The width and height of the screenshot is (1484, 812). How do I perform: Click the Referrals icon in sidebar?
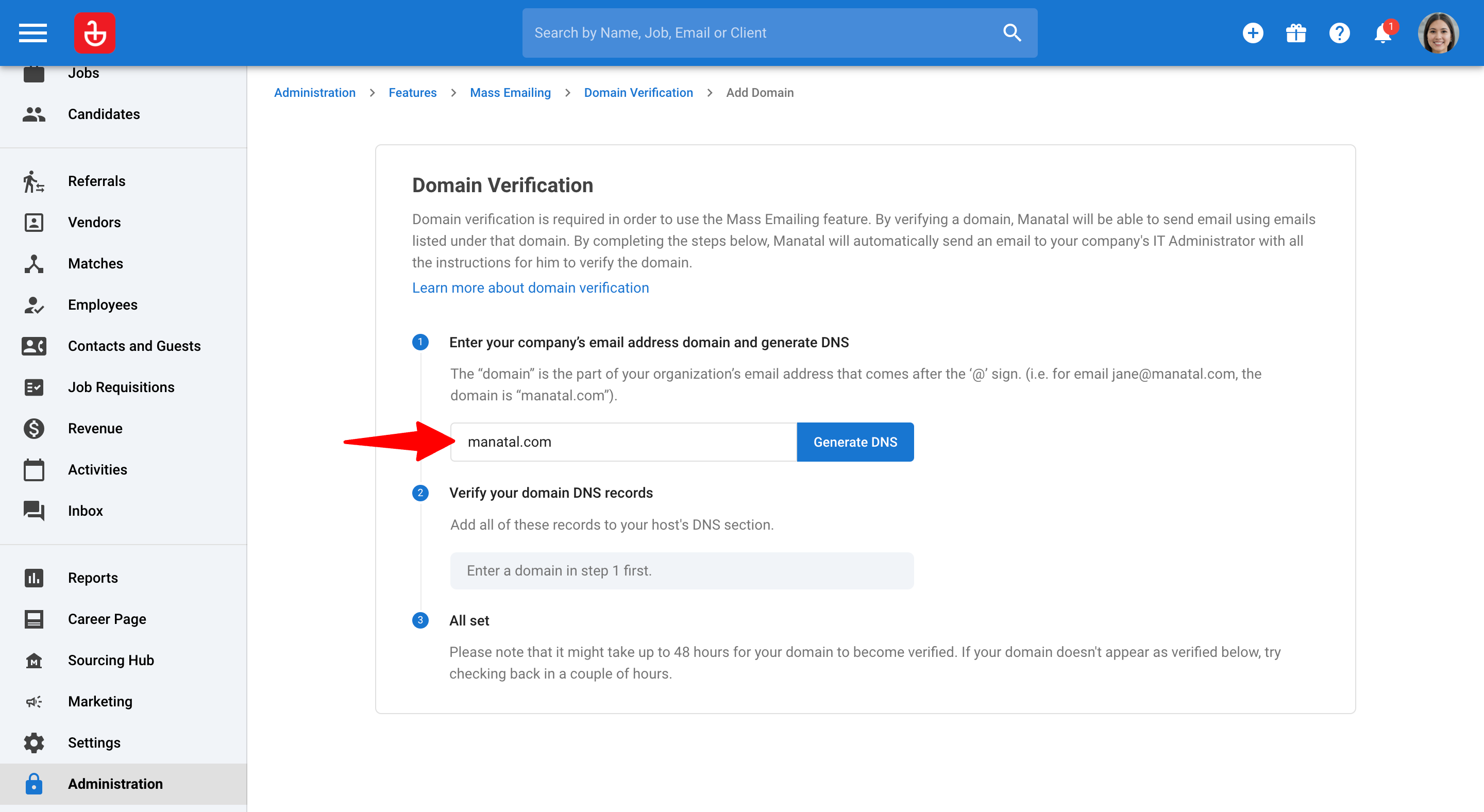[x=34, y=181]
